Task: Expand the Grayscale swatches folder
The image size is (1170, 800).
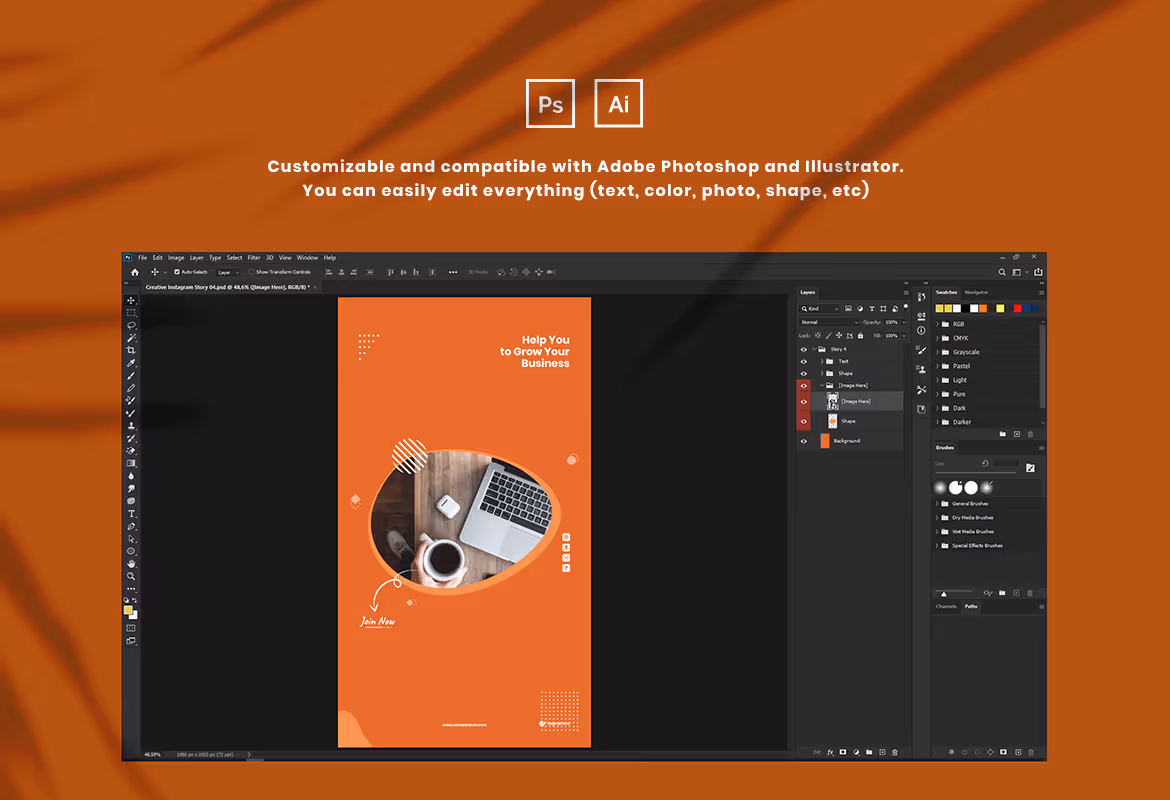Action: (938, 352)
